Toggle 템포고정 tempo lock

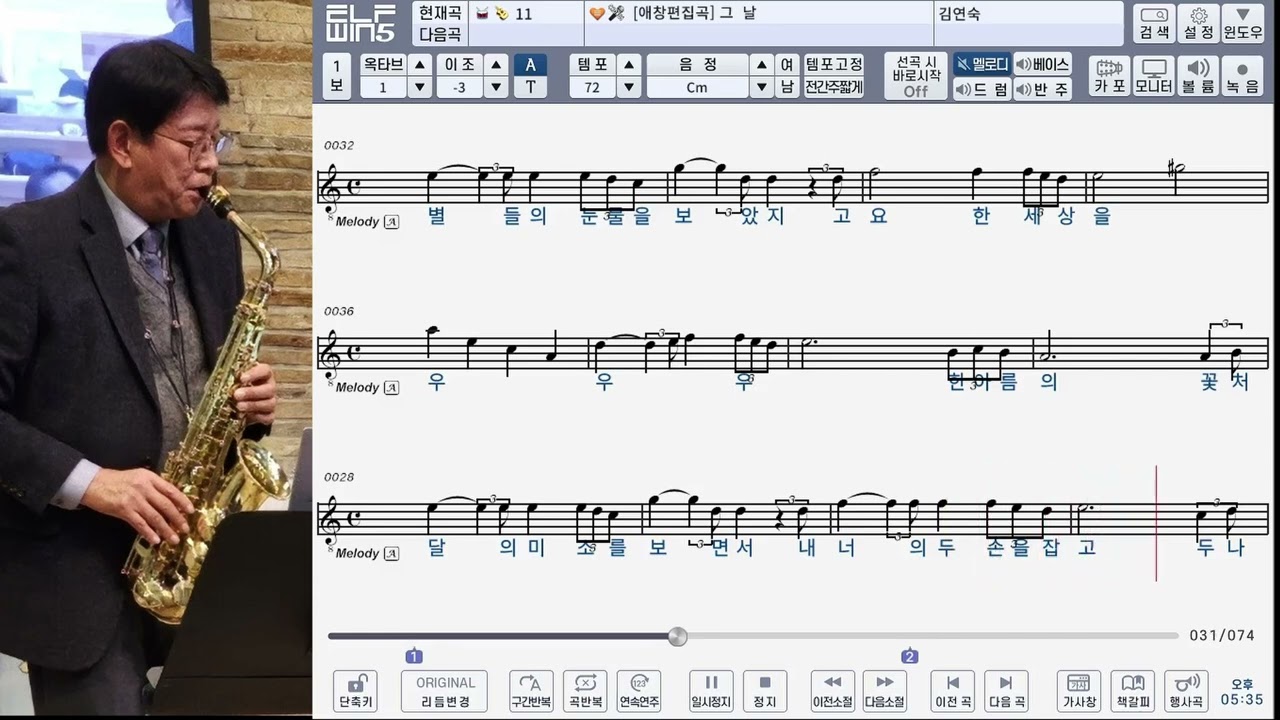pos(834,64)
